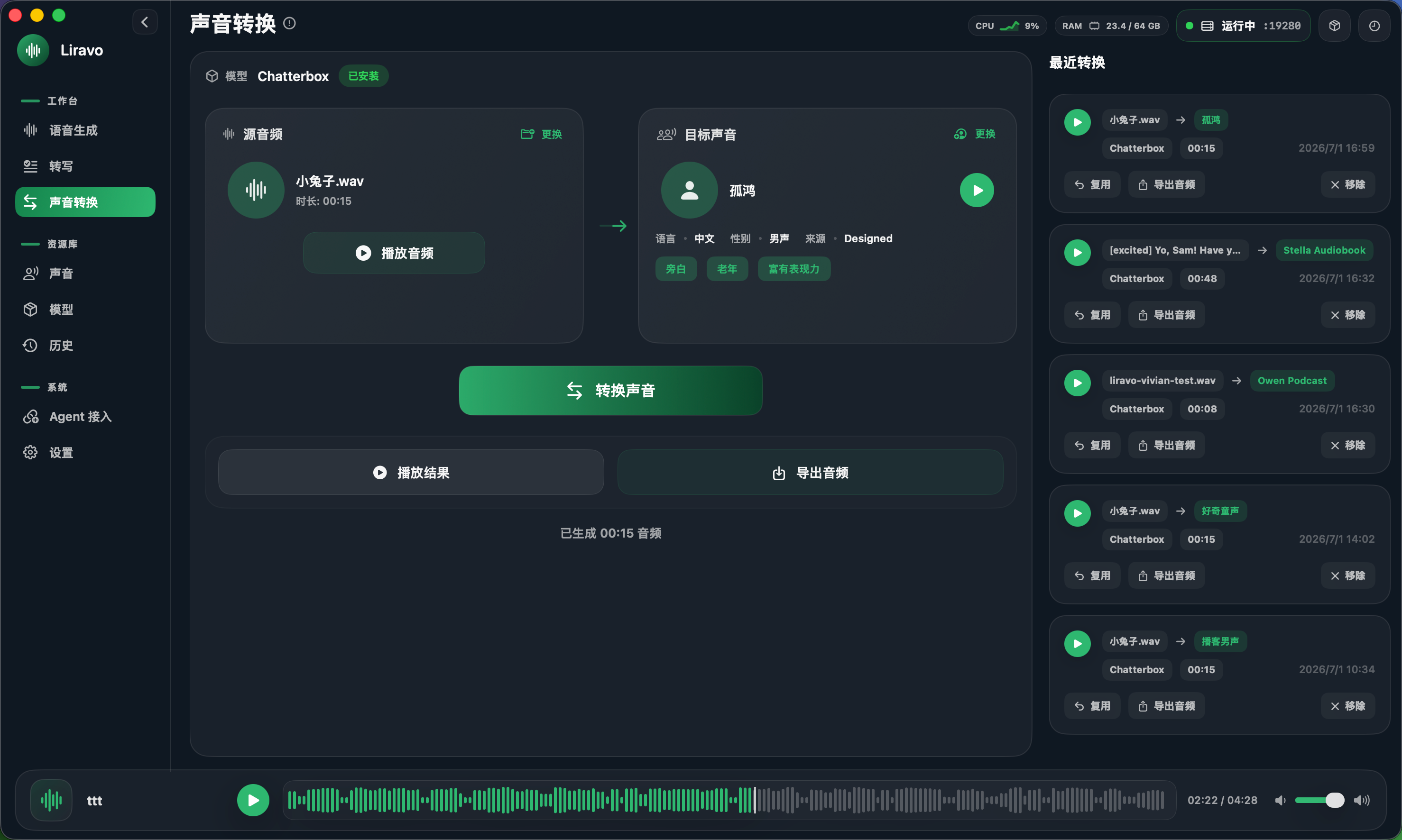Image resolution: width=1402 pixels, height=840 pixels.
Task: Adjust the volume slider in bottom player
Action: 1319,800
